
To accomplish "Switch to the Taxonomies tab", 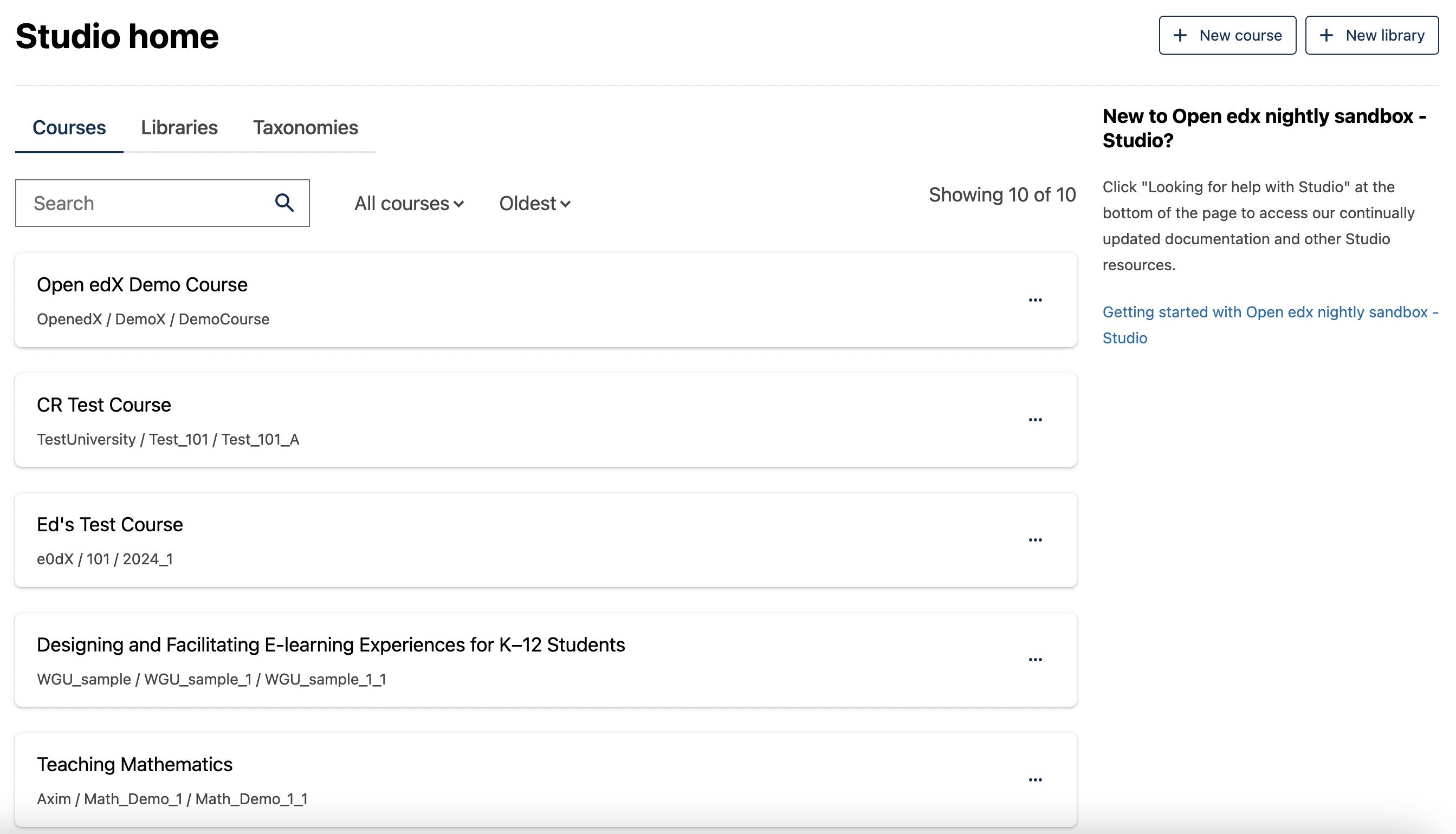I will [306, 127].
